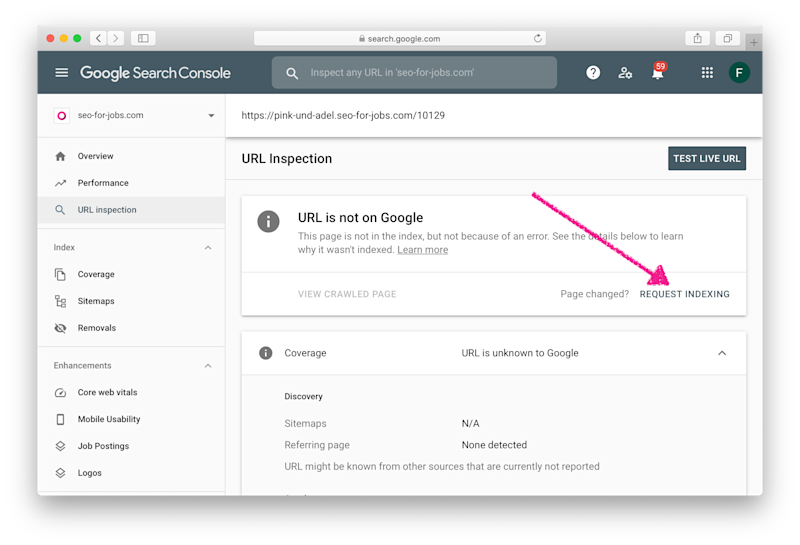Click the 'URL is not on Google' heading
The image size is (800, 545).
coord(360,217)
